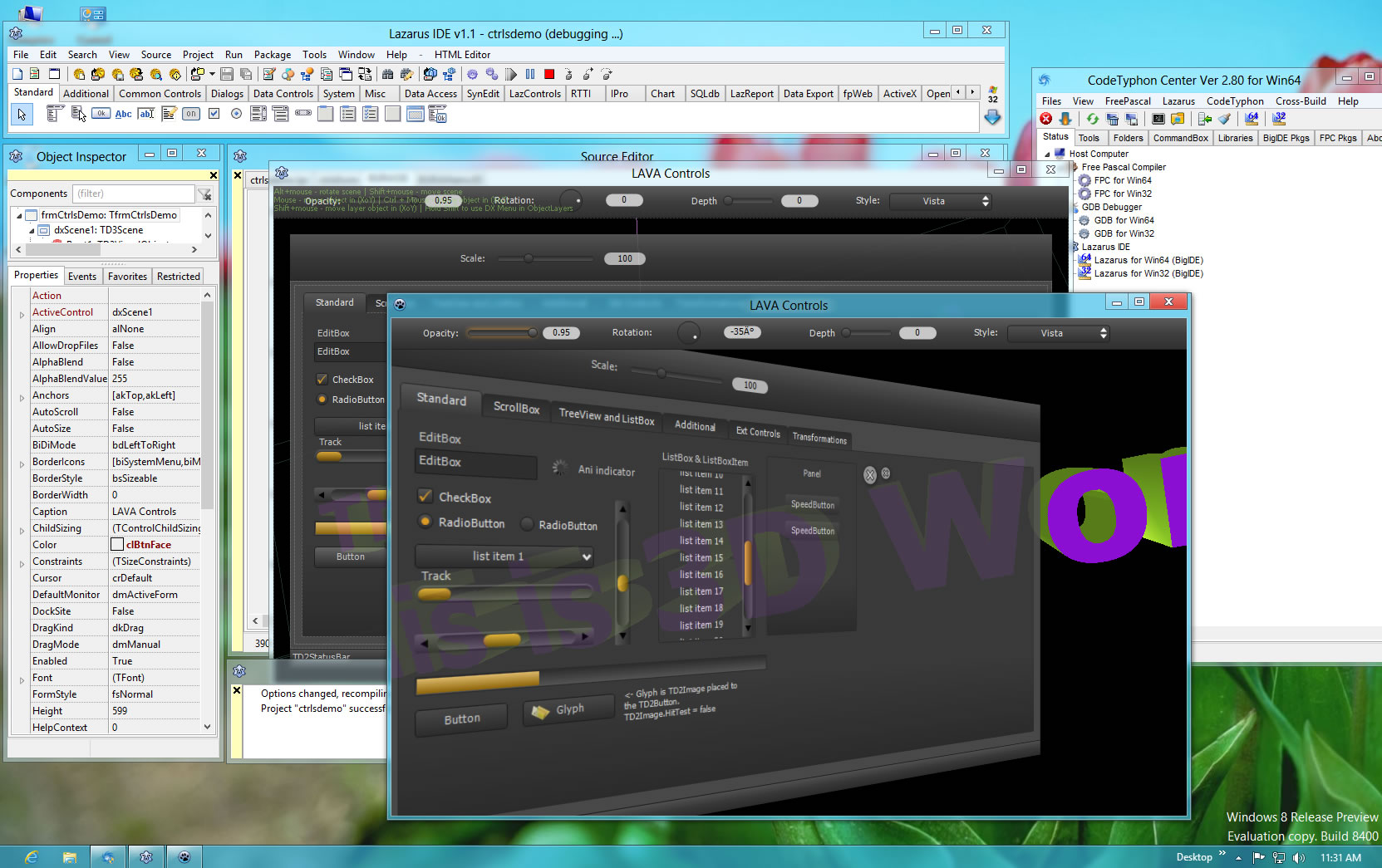Select the pointer arrow tool in component palette

[x=22, y=114]
